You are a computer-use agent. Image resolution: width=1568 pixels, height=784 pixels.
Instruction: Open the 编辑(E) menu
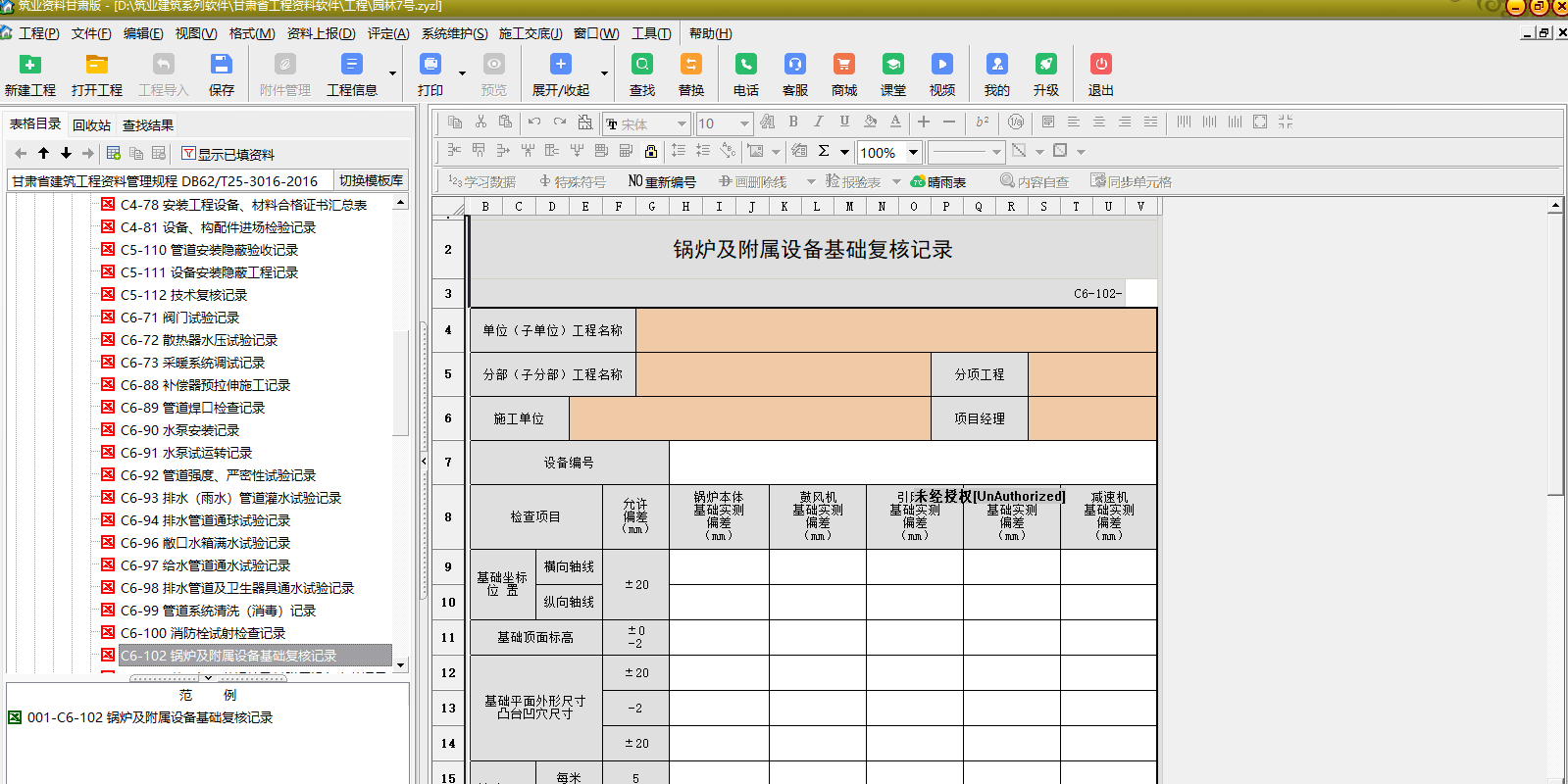tap(143, 33)
